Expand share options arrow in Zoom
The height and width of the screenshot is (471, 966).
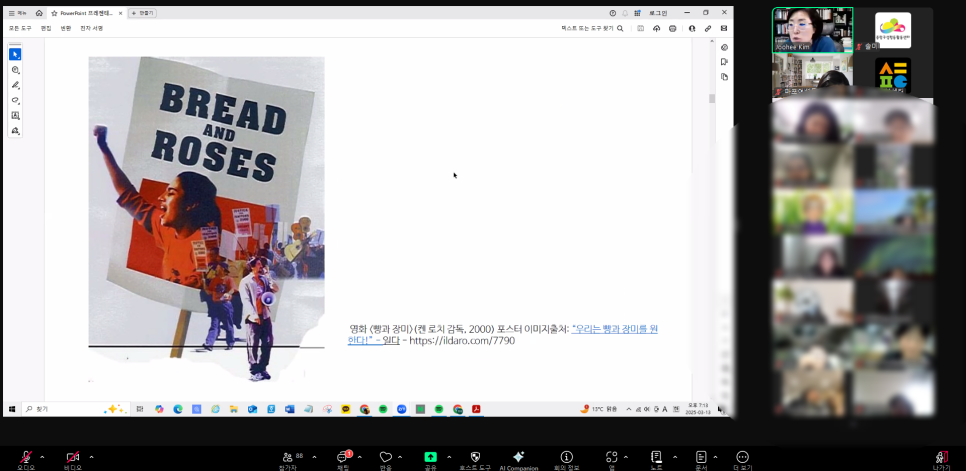click(x=448, y=457)
